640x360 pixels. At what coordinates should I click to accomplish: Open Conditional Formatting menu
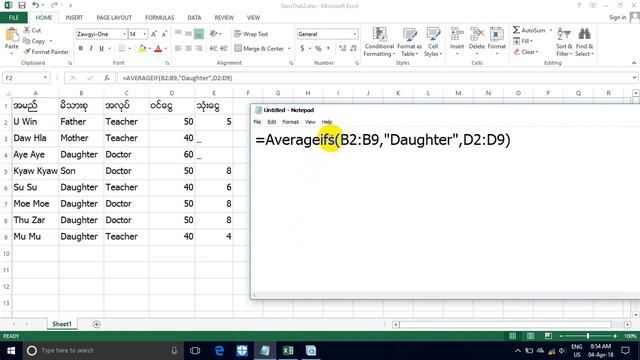(x=379, y=42)
